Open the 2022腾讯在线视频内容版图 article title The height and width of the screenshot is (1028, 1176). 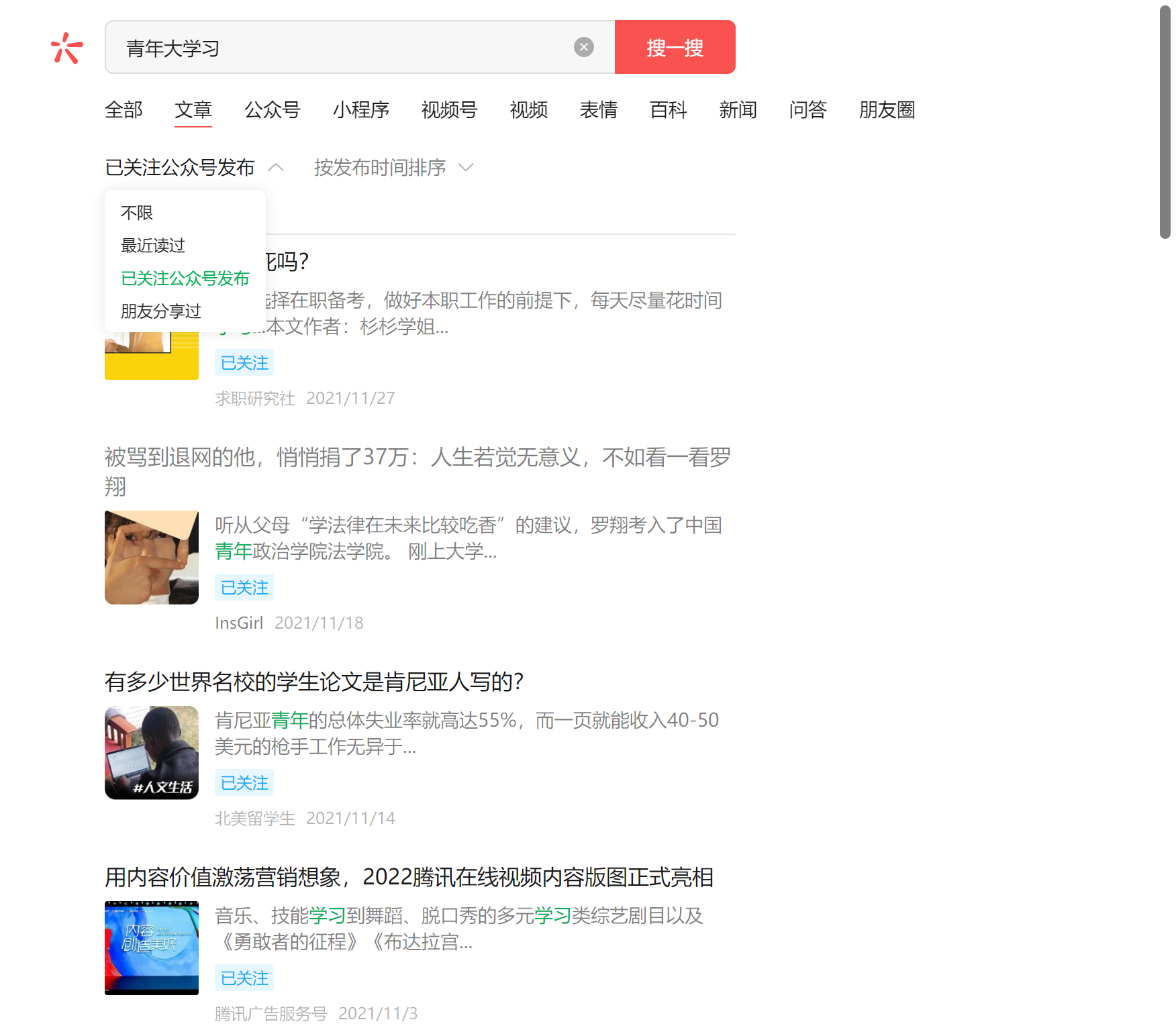[409, 877]
